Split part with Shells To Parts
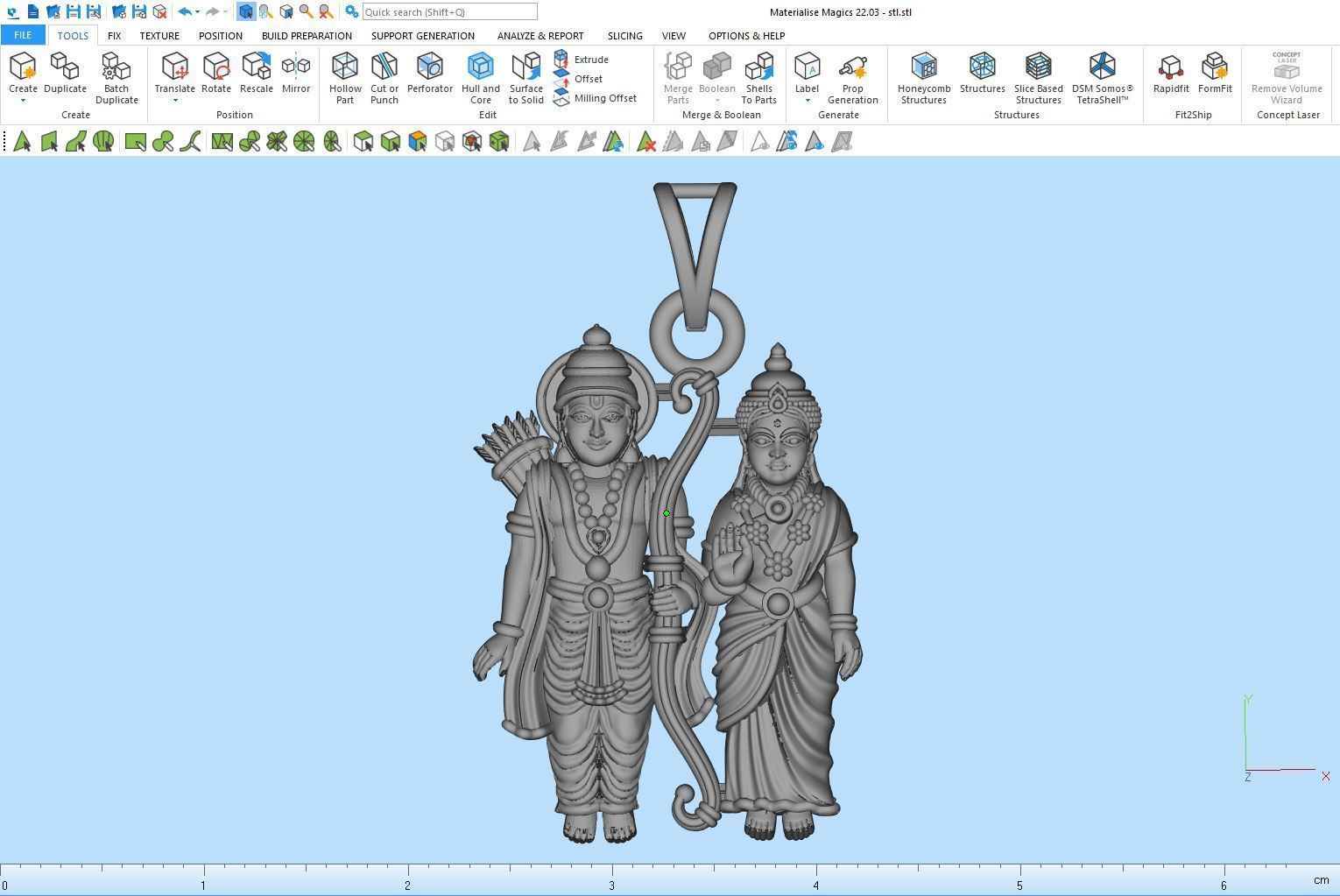The width and height of the screenshot is (1340, 896). point(759,77)
